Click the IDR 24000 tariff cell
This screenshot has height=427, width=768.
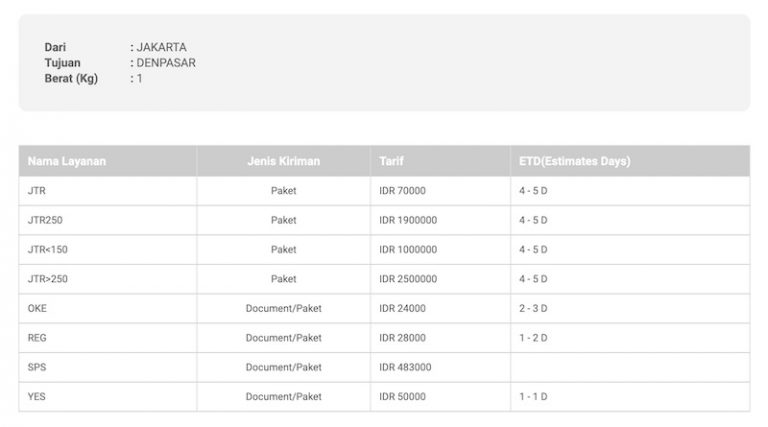coord(402,308)
